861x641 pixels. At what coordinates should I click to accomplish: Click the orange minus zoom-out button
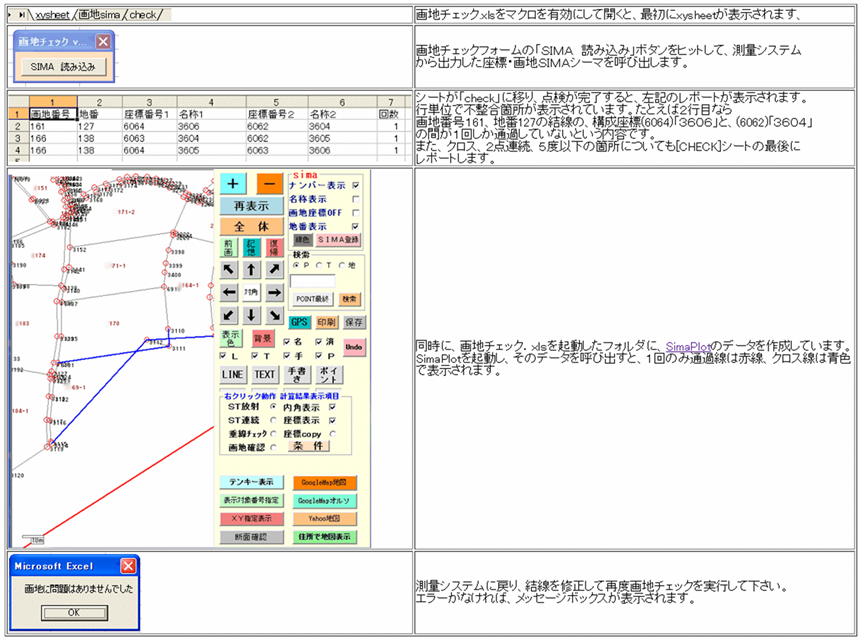[x=269, y=184]
